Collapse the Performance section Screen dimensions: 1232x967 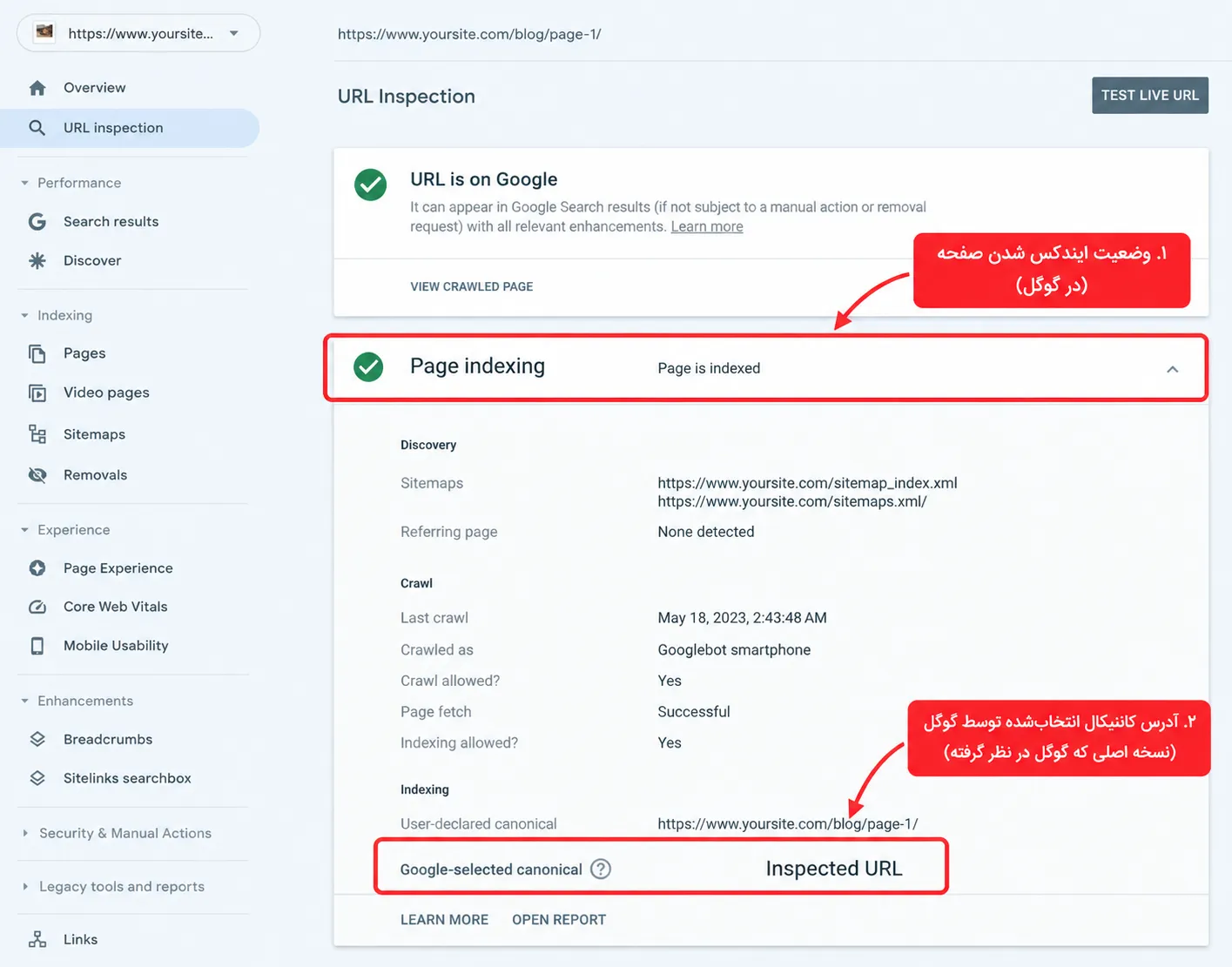(x=25, y=183)
